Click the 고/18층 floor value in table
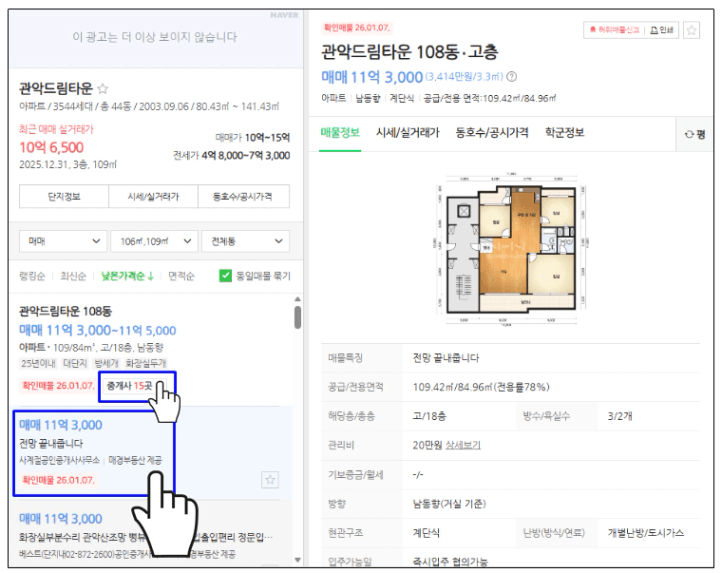 [429, 416]
